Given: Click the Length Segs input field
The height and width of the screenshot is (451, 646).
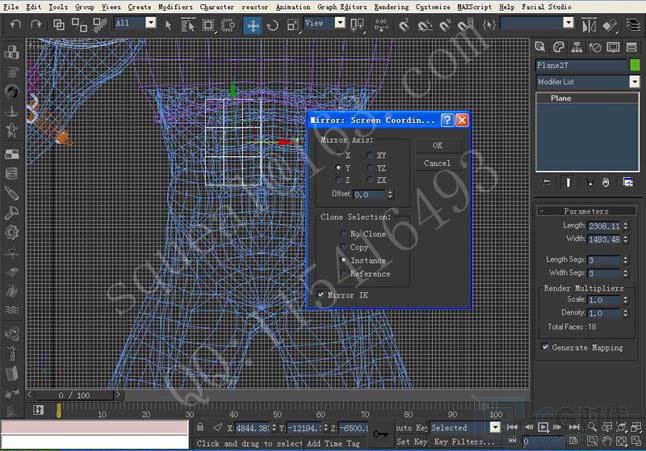Looking at the screenshot, I should (604, 260).
